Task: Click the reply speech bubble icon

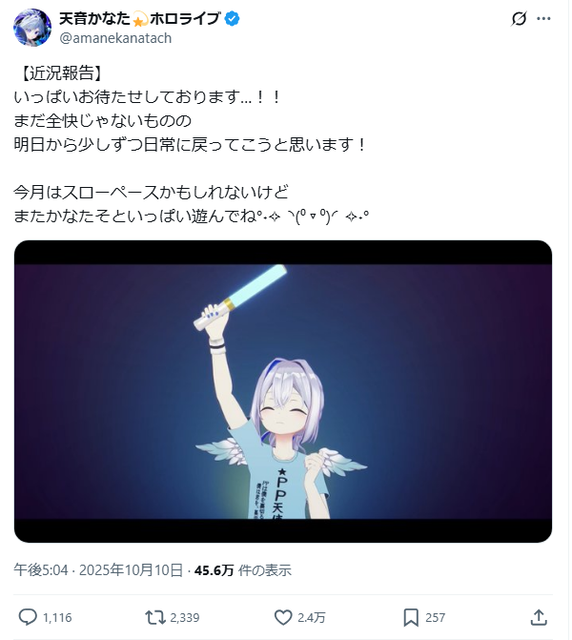Action: coord(28,617)
